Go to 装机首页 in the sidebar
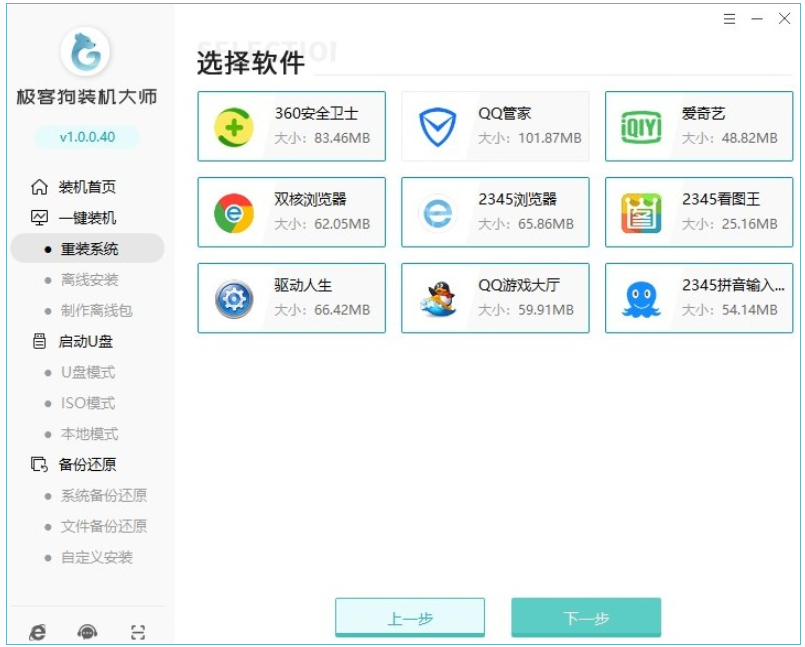The width and height of the screenshot is (805, 647). click(87, 187)
